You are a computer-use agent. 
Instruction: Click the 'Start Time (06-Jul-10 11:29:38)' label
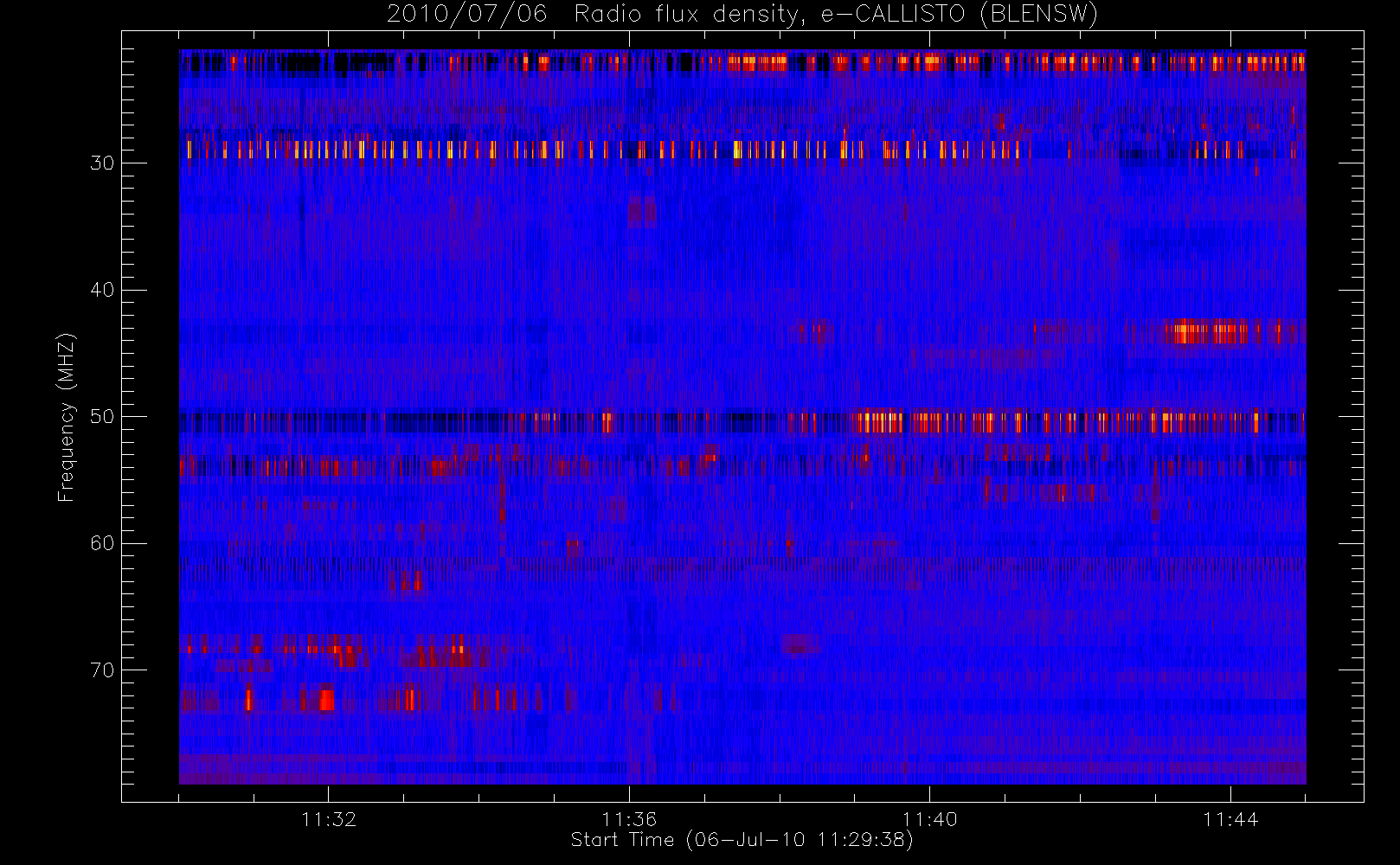(x=742, y=840)
